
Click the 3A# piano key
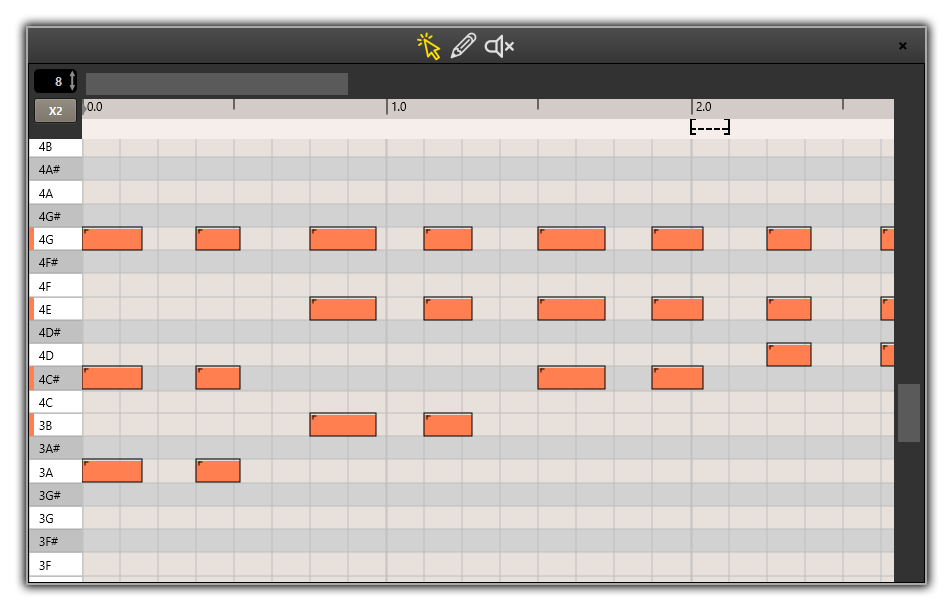pos(56,448)
